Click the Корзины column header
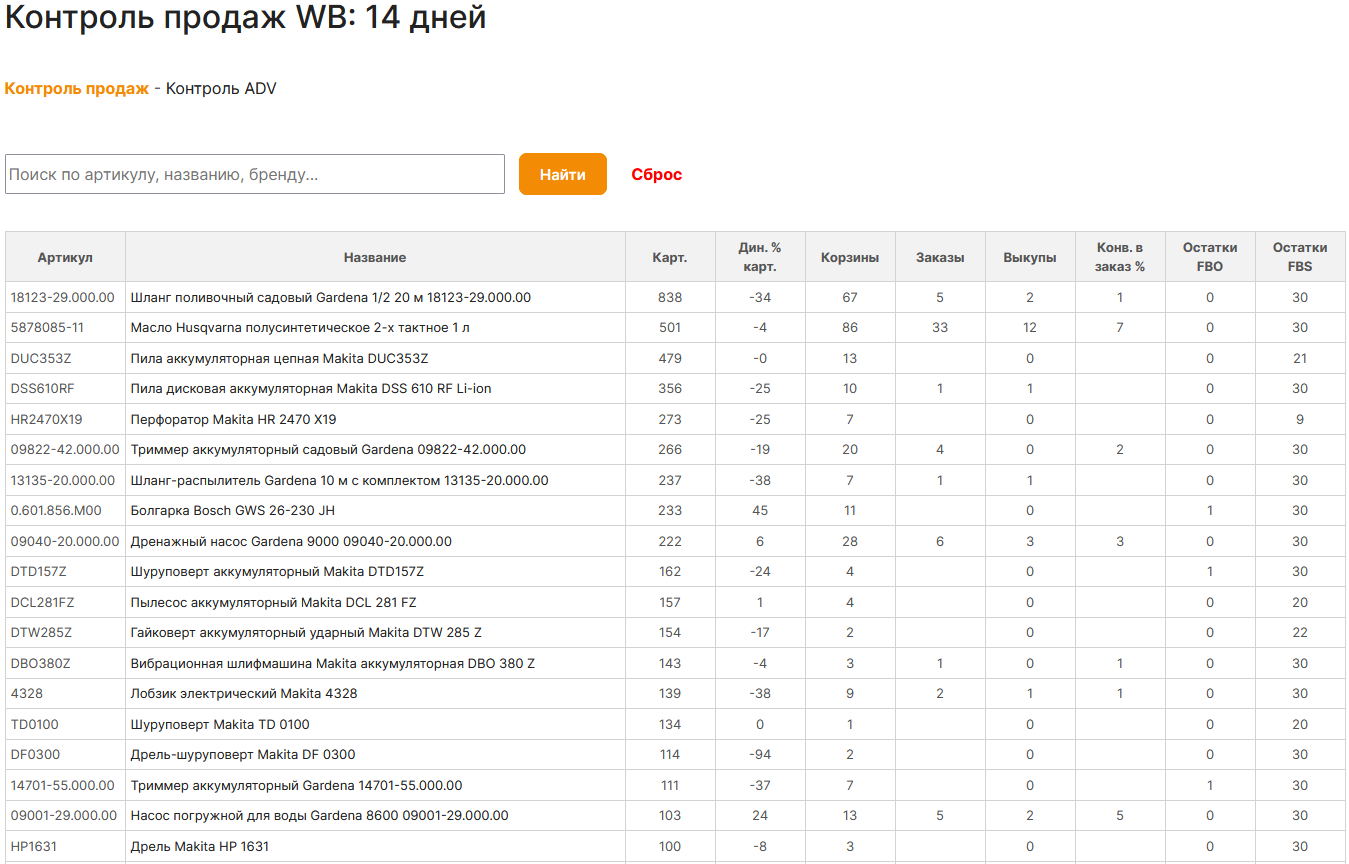 [x=850, y=257]
